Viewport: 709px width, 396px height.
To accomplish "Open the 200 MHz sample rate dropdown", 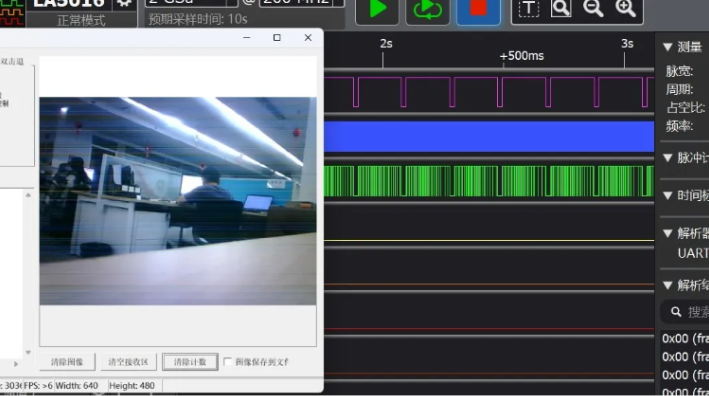I will pyautogui.click(x=302, y=3).
